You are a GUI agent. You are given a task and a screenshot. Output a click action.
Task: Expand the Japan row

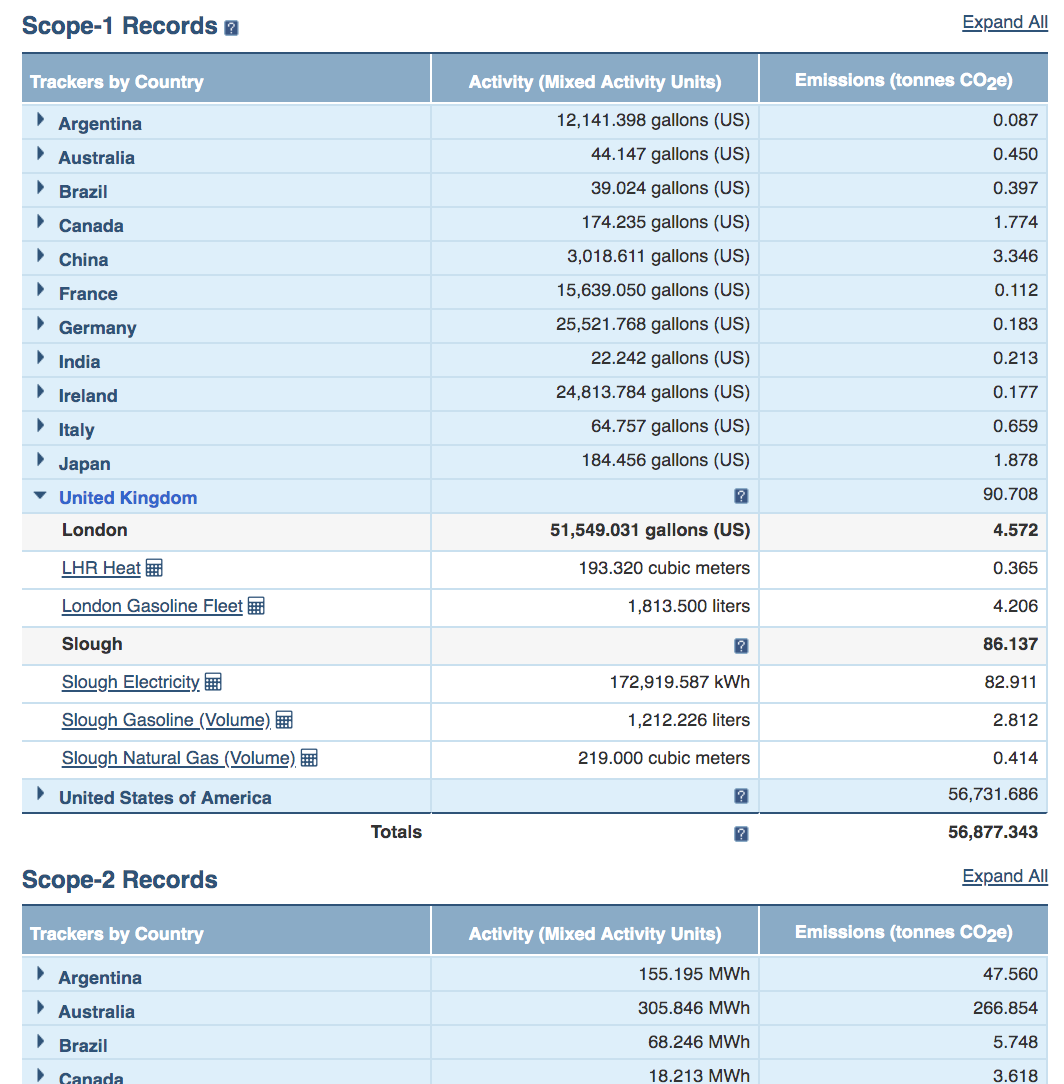pos(40,460)
